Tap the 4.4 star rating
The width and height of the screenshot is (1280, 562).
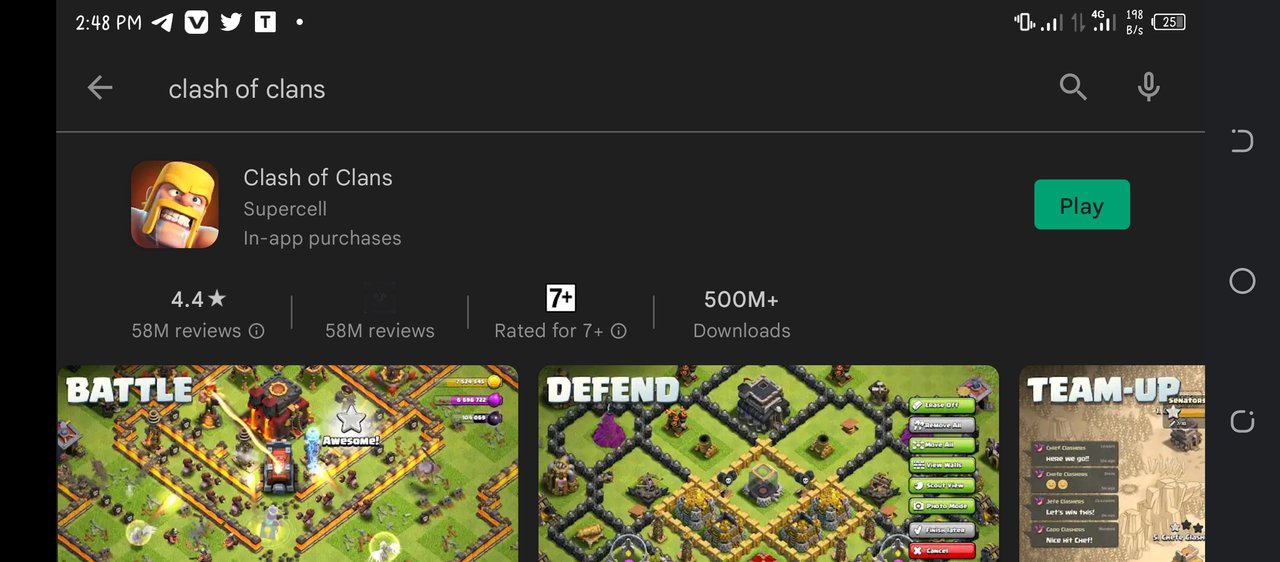198,299
